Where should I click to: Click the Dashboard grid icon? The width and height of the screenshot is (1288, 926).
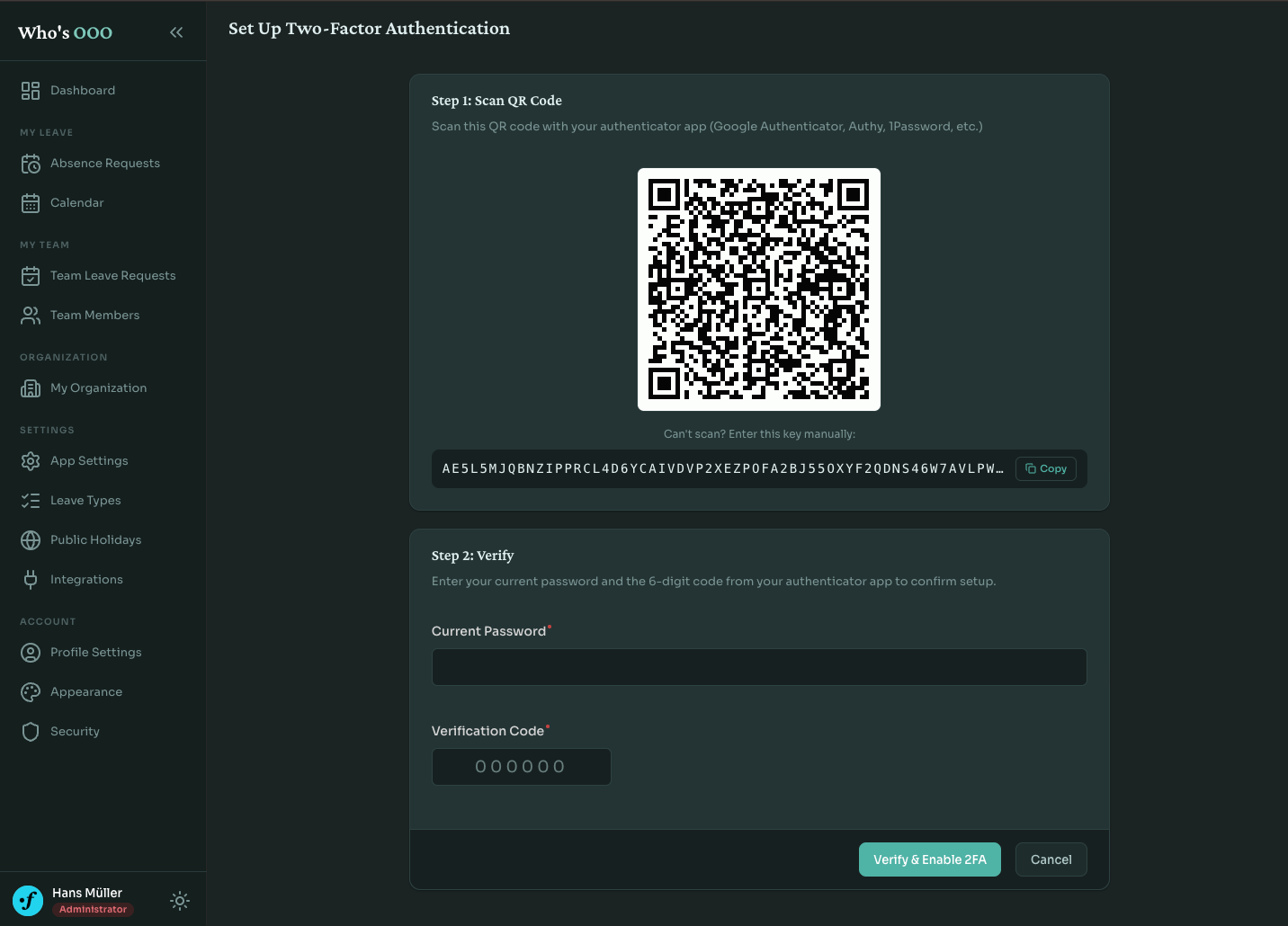(x=31, y=91)
